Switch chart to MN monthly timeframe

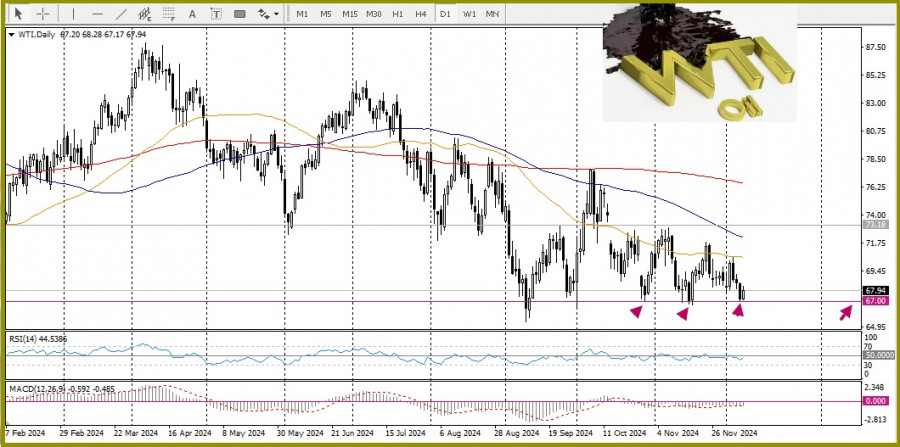(492, 13)
